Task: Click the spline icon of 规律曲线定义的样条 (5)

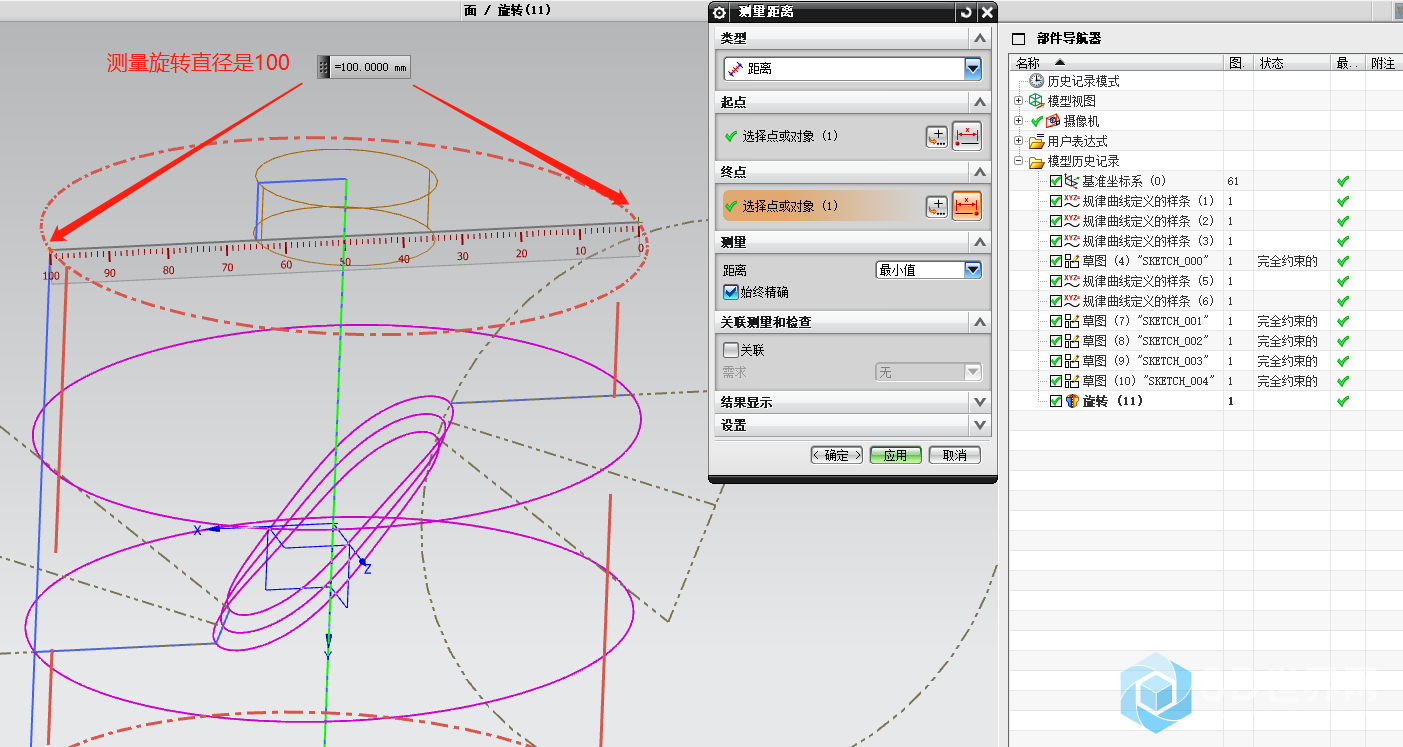Action: click(x=1072, y=281)
